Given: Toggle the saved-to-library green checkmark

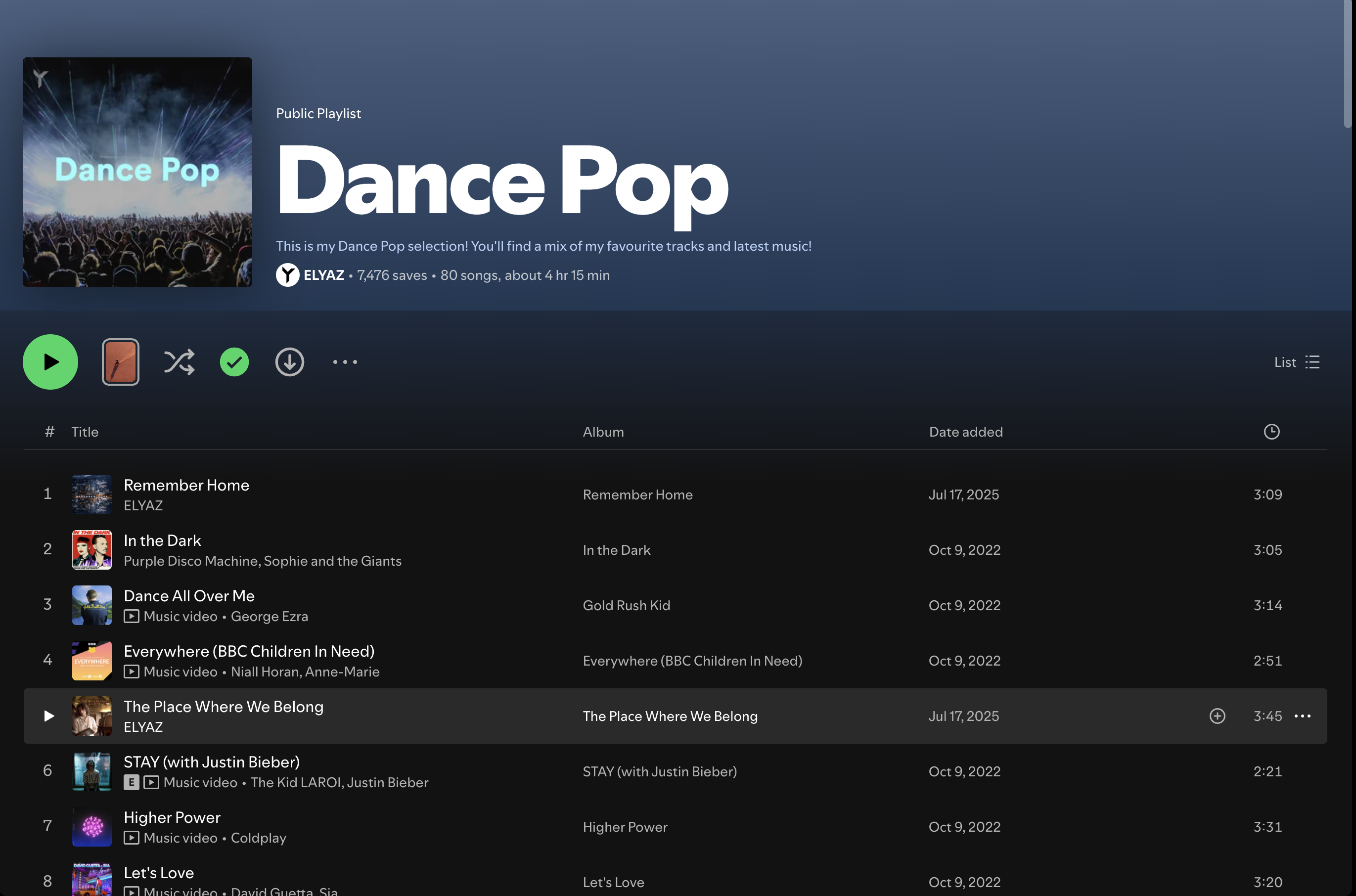Looking at the screenshot, I should tap(234, 362).
